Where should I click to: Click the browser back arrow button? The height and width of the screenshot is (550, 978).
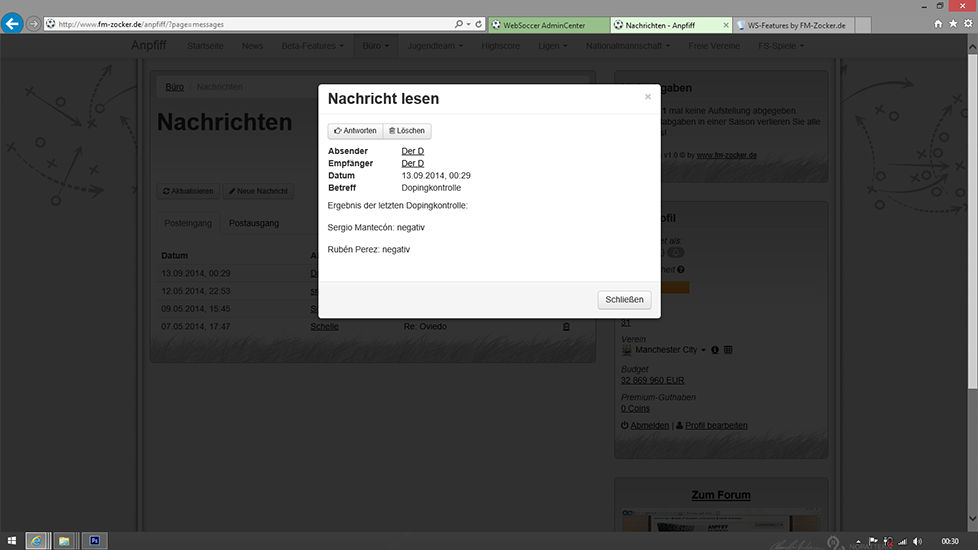point(12,23)
